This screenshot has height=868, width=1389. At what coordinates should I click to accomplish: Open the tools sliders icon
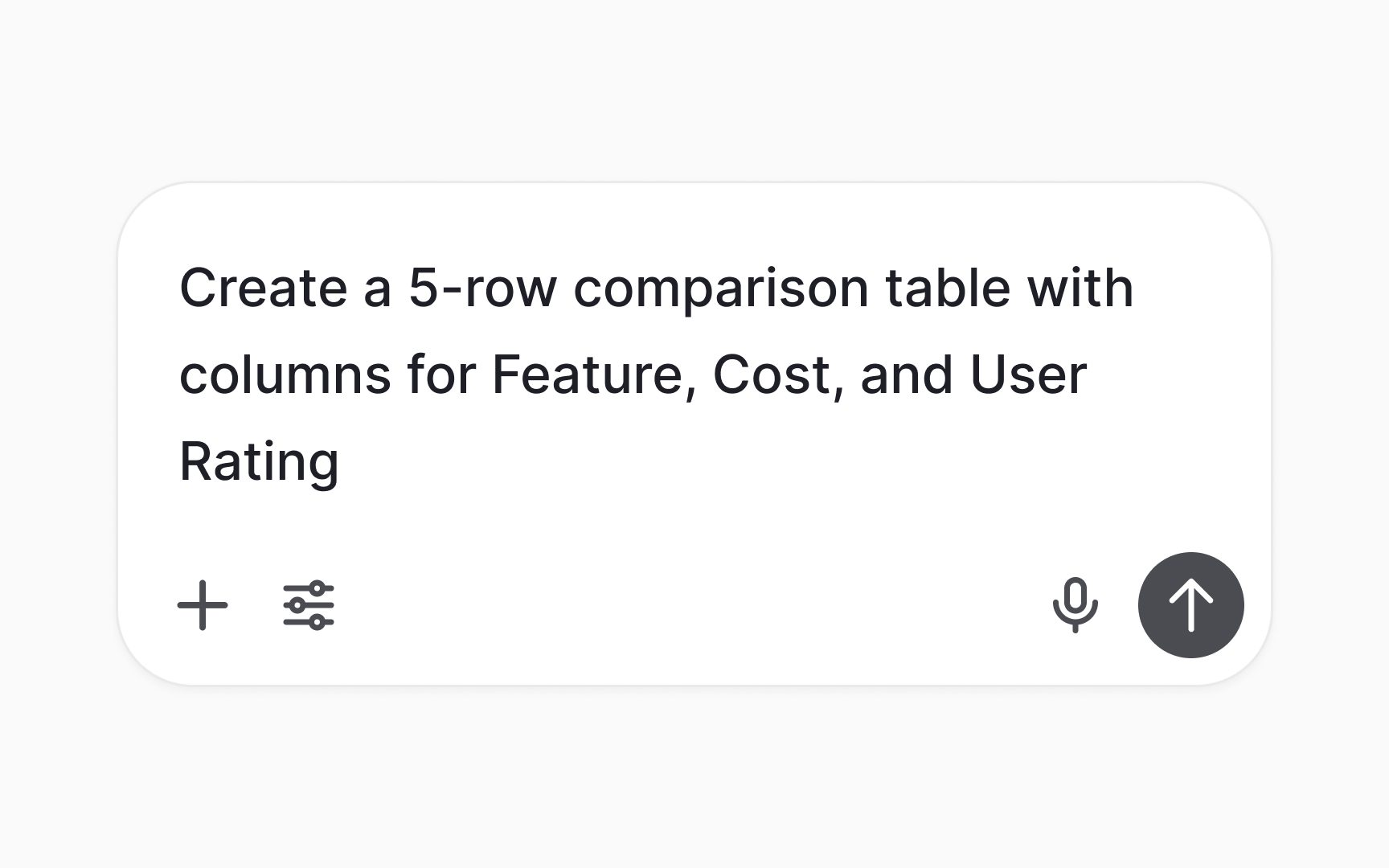pos(309,605)
